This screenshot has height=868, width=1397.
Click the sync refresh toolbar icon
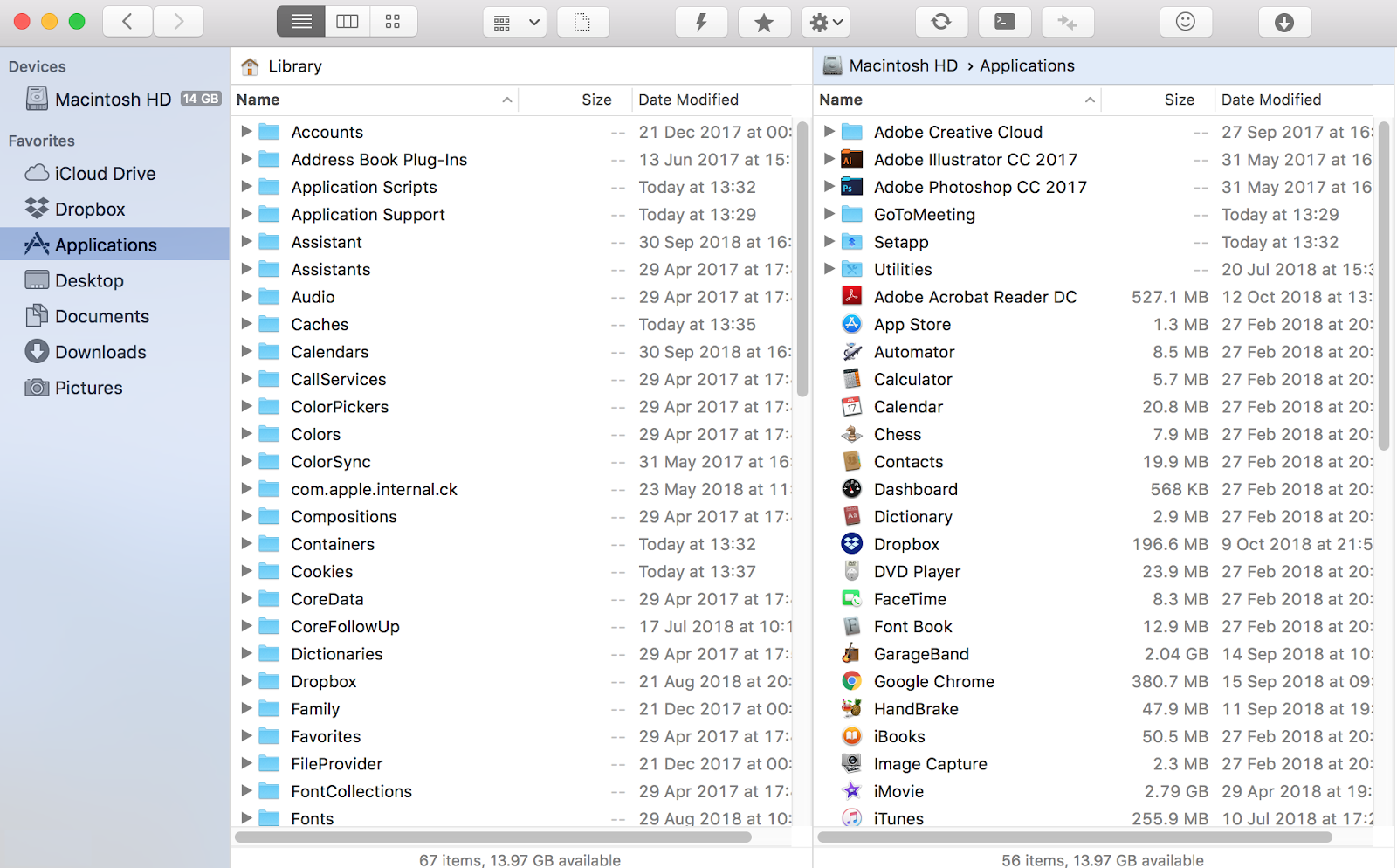click(x=941, y=22)
